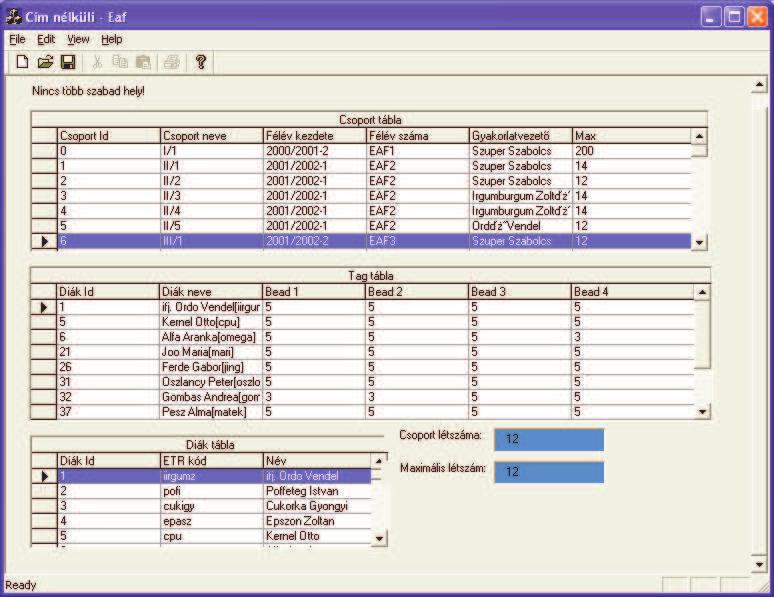Viewport: 774px width, 597px height.
Task: Click ETR kód 'epasz' cell
Action: click(x=211, y=521)
